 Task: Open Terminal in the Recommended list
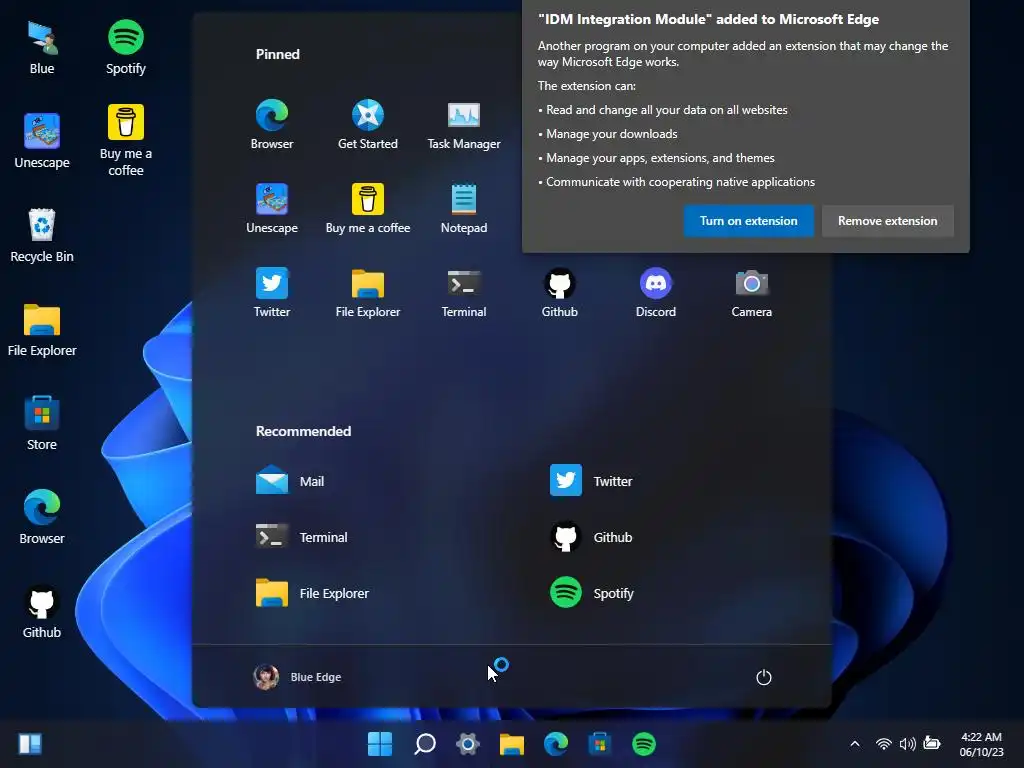coord(302,537)
